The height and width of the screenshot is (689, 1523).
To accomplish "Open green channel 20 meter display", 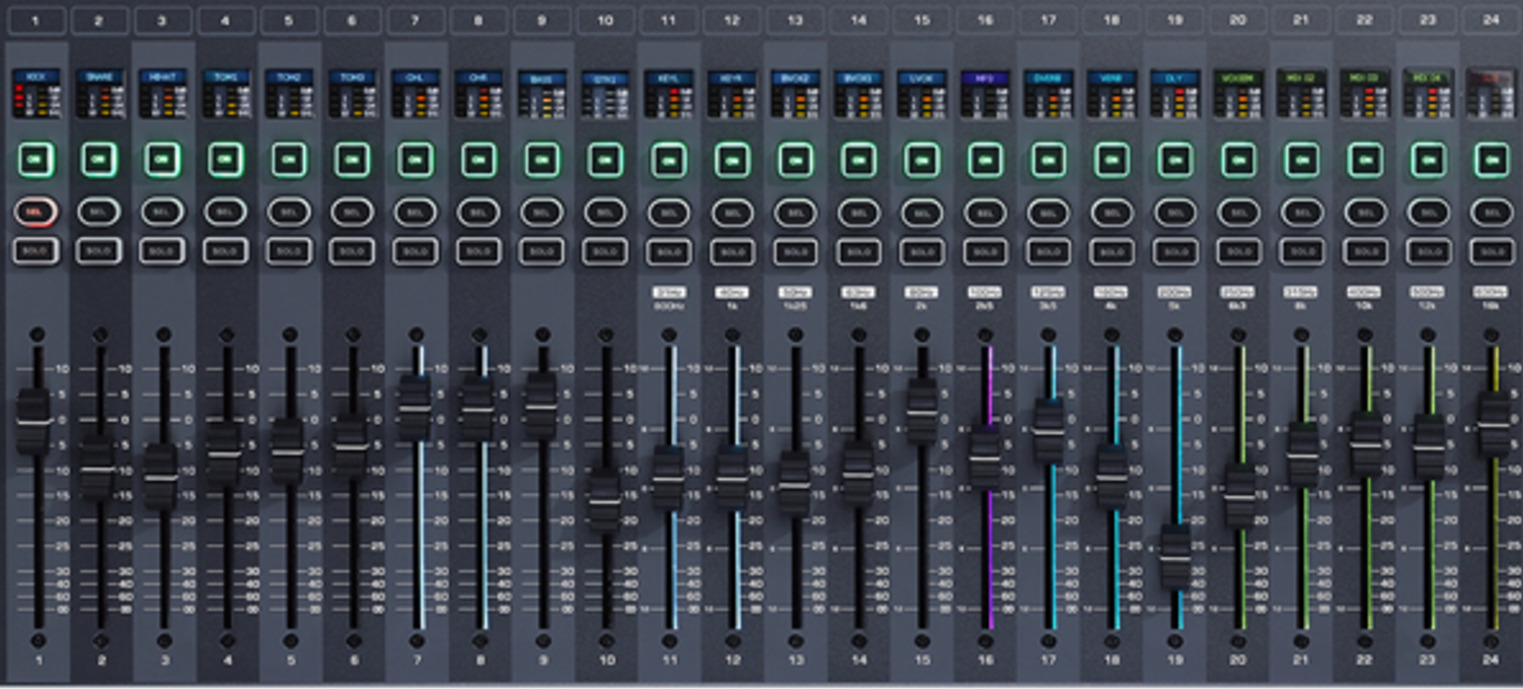I will [1238, 93].
